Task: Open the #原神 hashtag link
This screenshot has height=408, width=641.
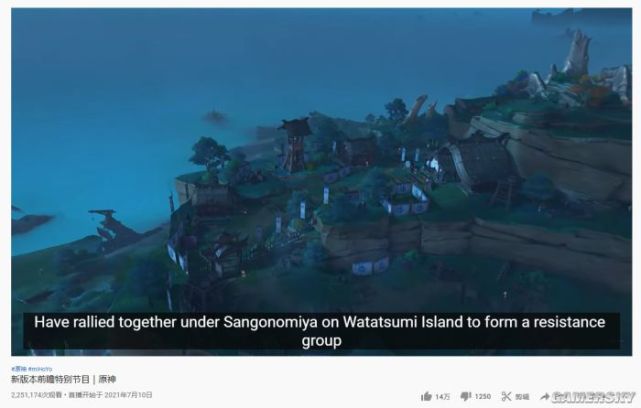Action: [19, 369]
